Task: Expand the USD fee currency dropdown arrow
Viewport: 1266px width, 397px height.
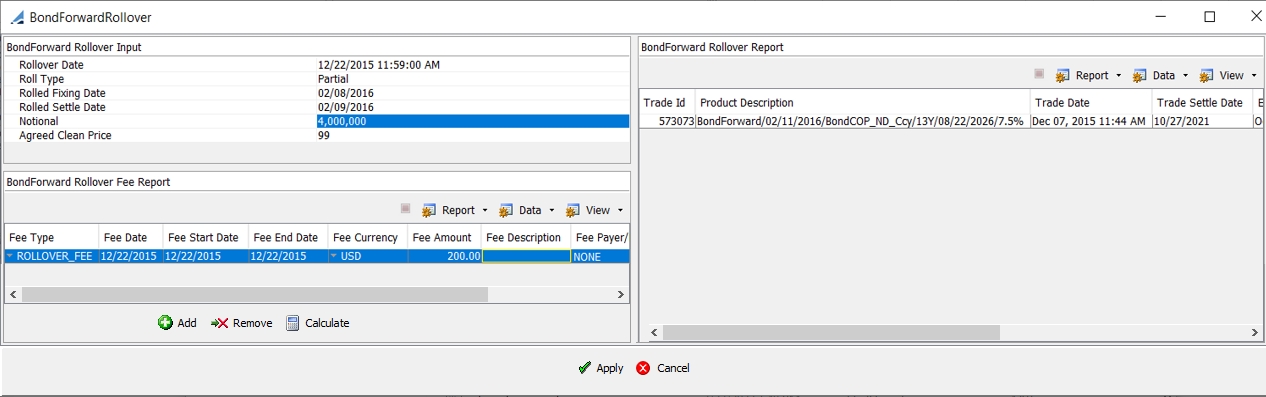Action: point(334,257)
